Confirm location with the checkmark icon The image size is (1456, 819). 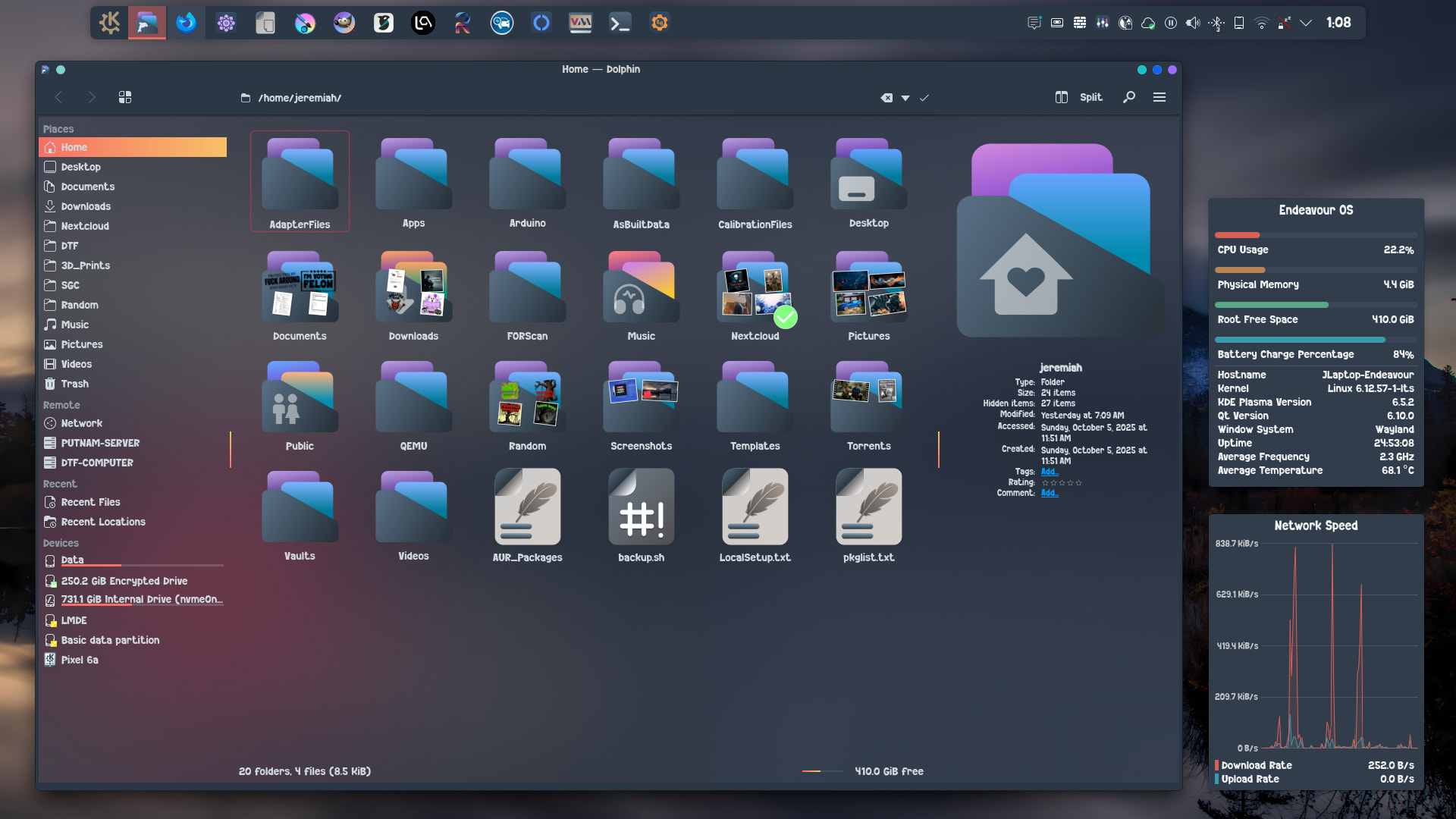(x=924, y=98)
